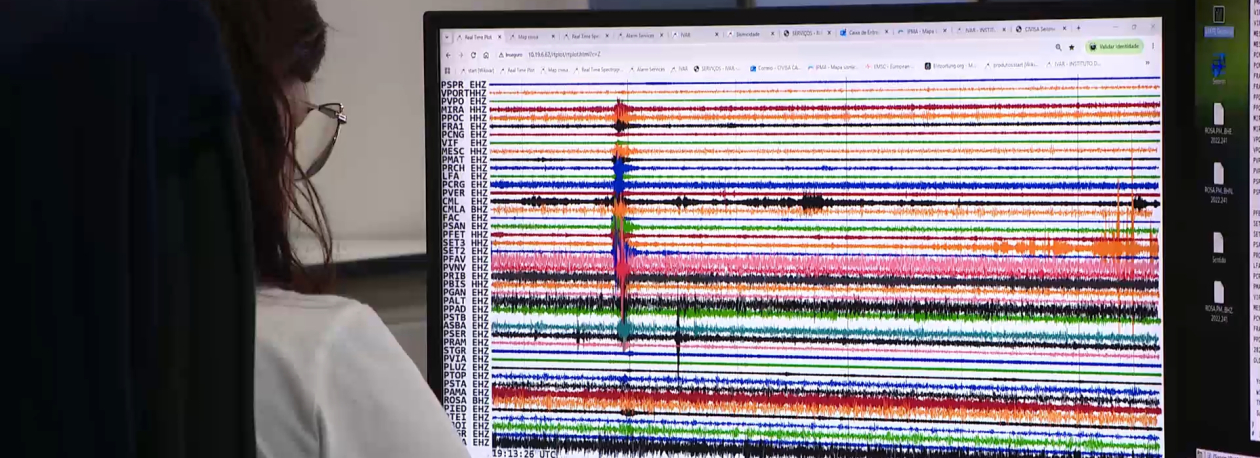Click the PBIS HHZ channel label
The width and height of the screenshot is (1260, 458).
tap(464, 284)
